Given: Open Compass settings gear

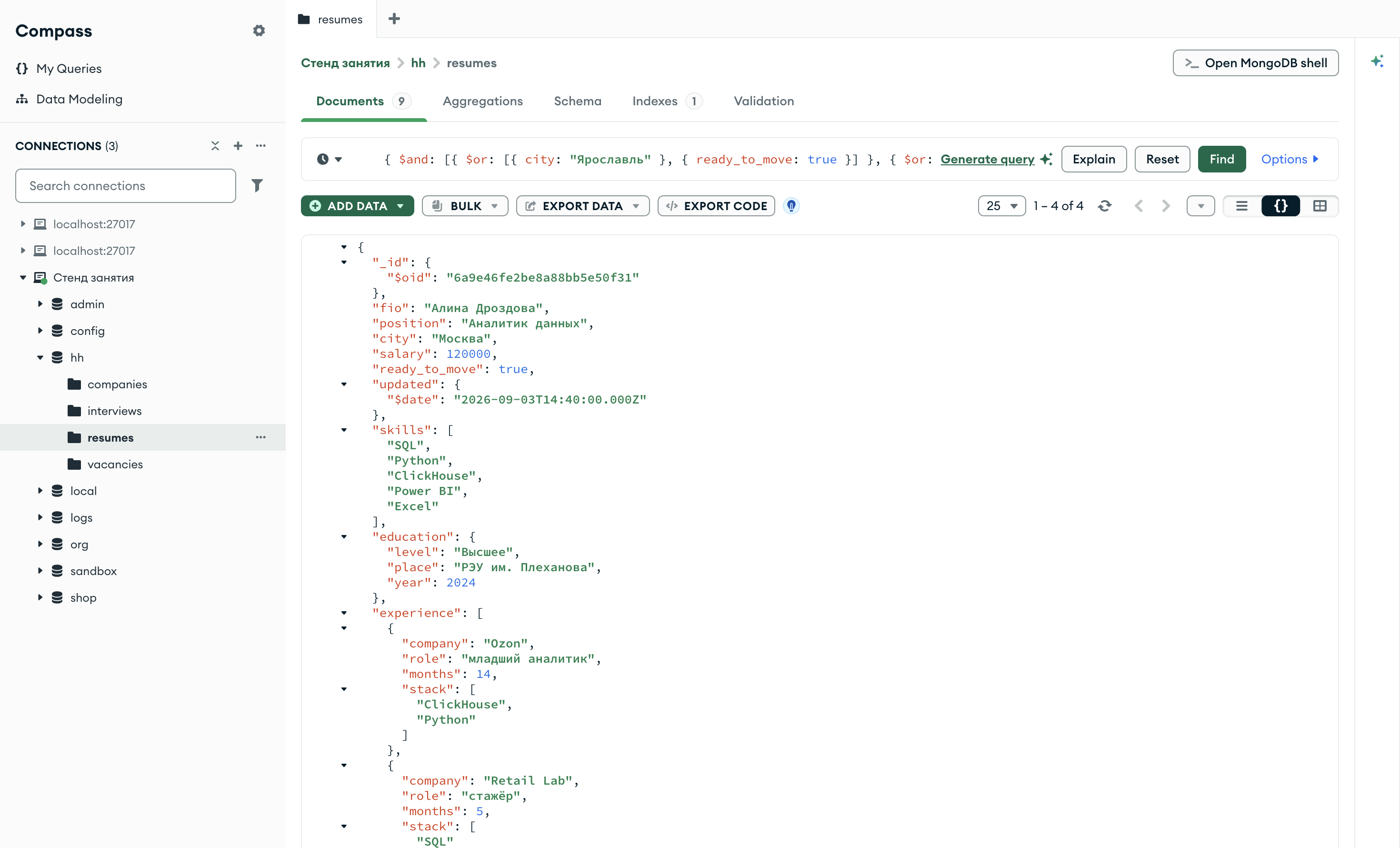Looking at the screenshot, I should (259, 30).
